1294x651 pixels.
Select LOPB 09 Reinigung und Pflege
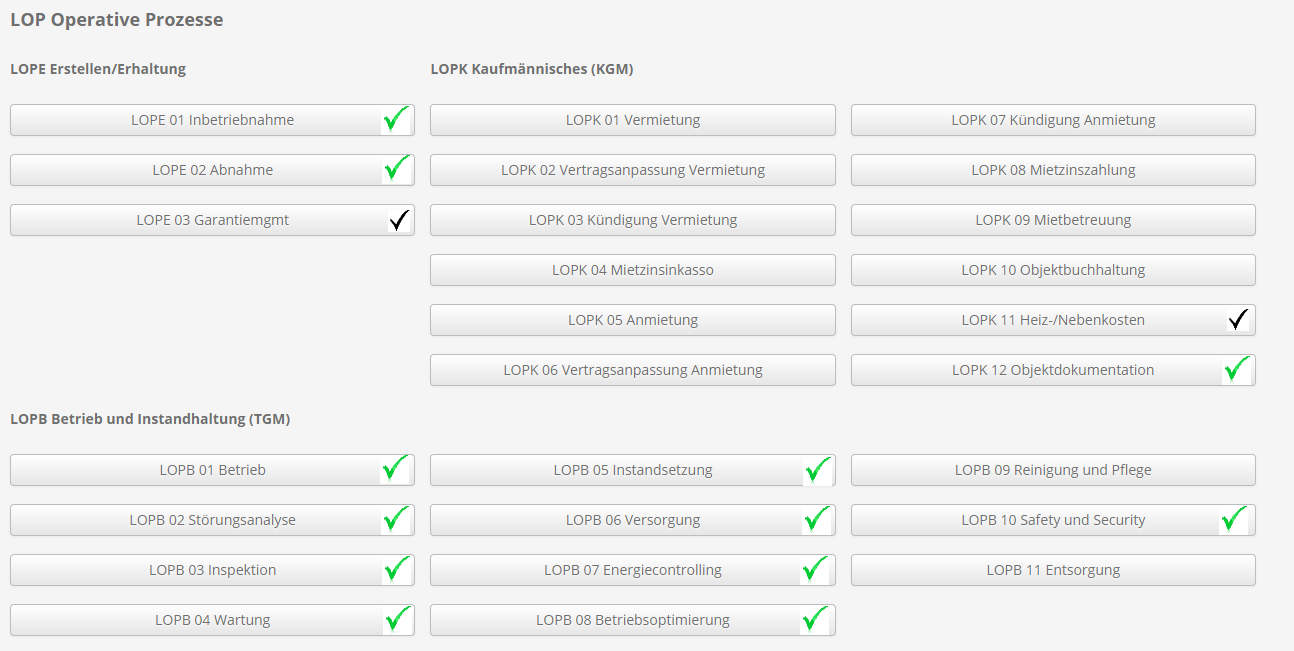pyautogui.click(x=1053, y=470)
